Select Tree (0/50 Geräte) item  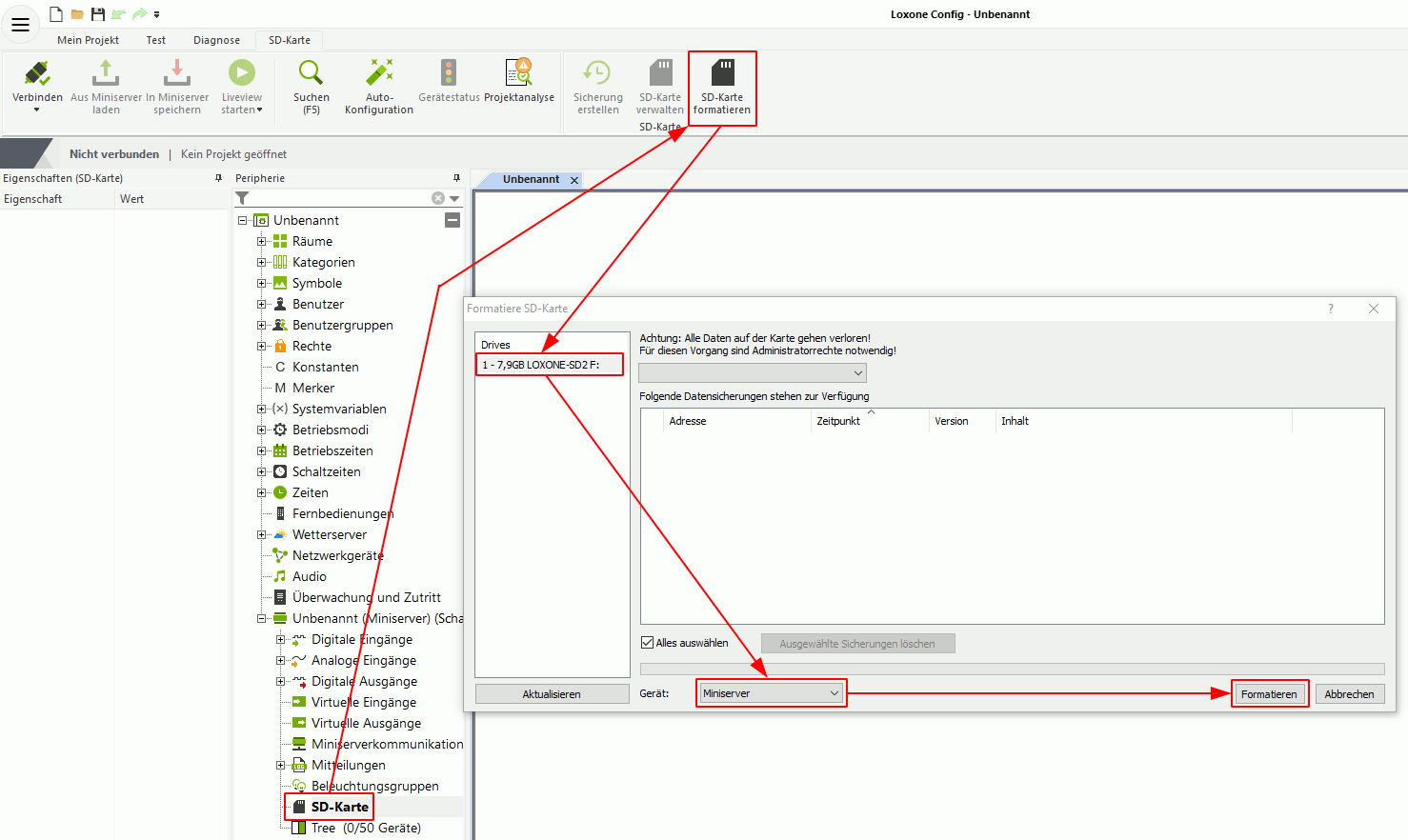click(366, 828)
